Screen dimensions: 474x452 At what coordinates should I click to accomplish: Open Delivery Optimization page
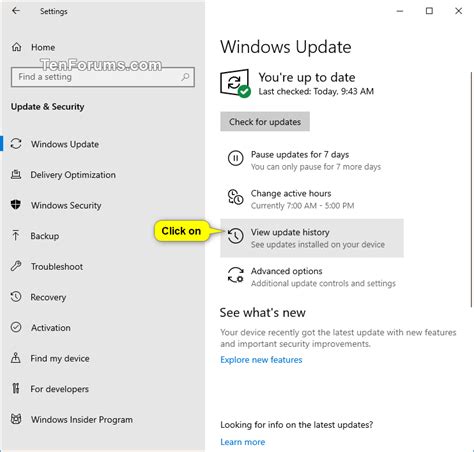[73, 175]
